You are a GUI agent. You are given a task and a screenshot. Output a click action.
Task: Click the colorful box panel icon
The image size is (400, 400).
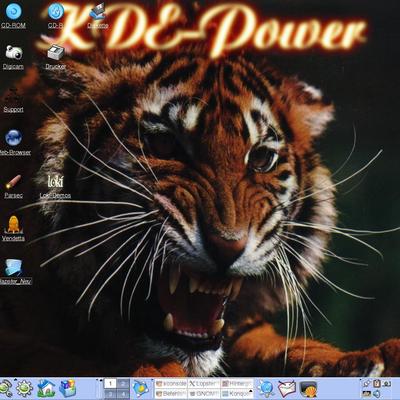point(68,388)
